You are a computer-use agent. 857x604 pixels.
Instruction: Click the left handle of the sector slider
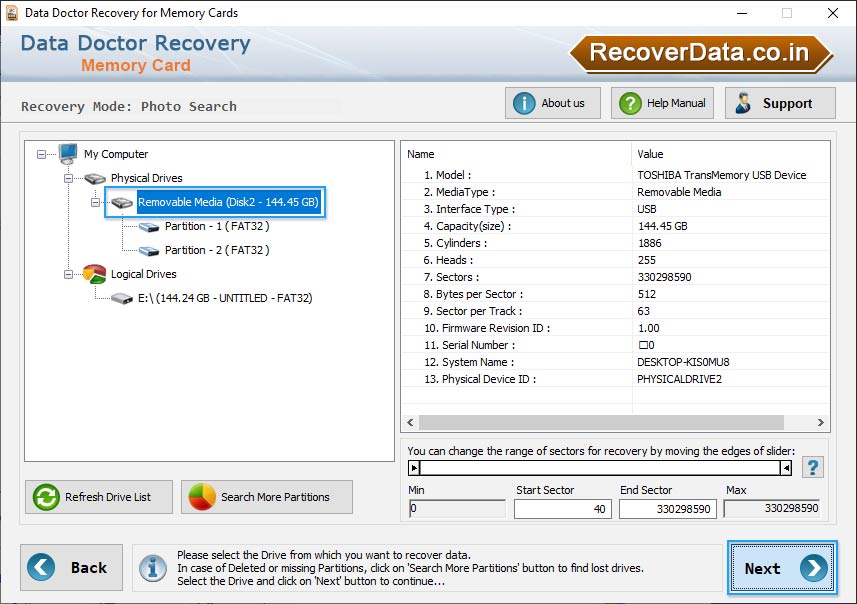pos(414,468)
